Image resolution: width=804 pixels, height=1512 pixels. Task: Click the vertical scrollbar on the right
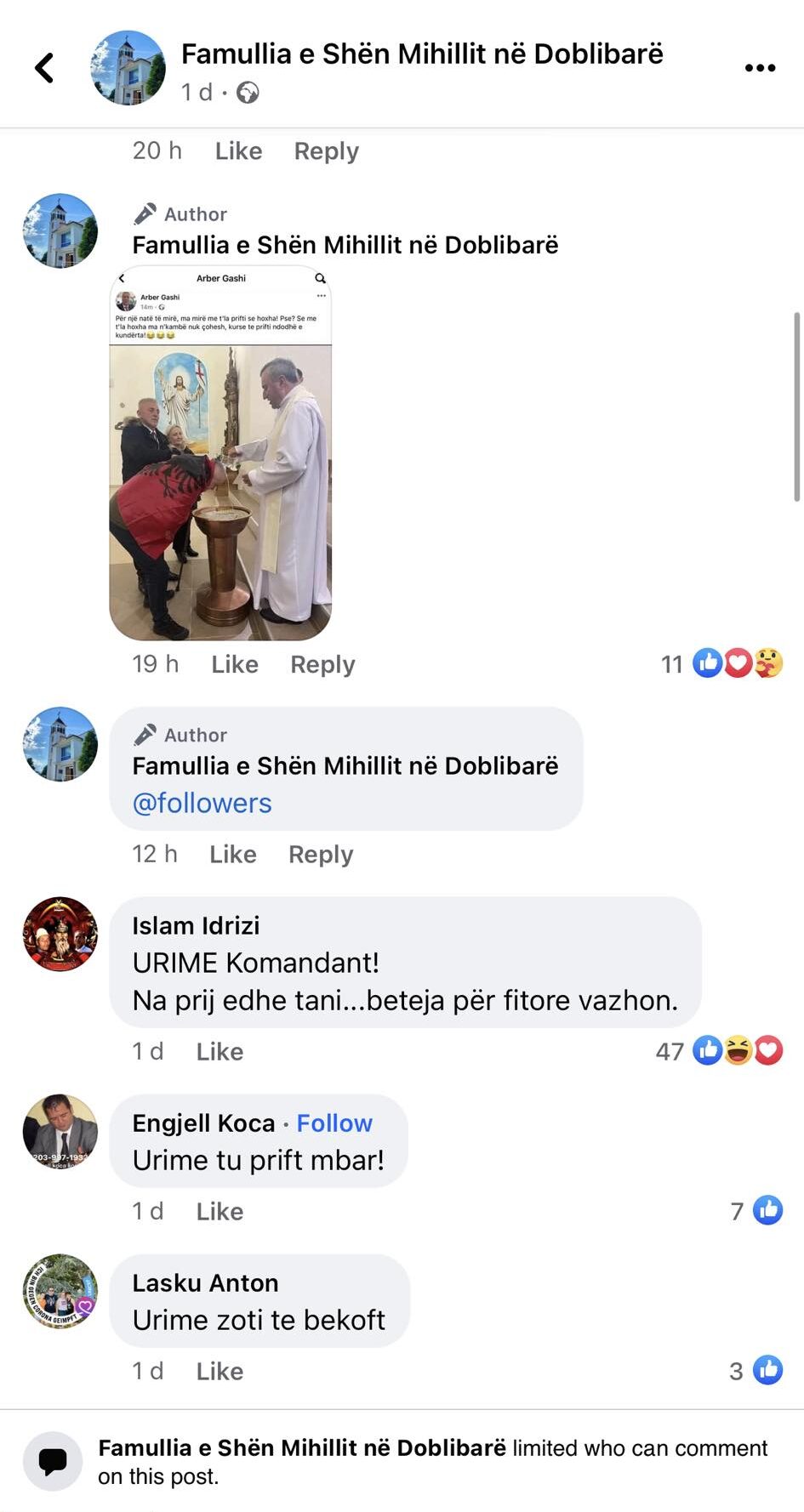click(x=797, y=406)
